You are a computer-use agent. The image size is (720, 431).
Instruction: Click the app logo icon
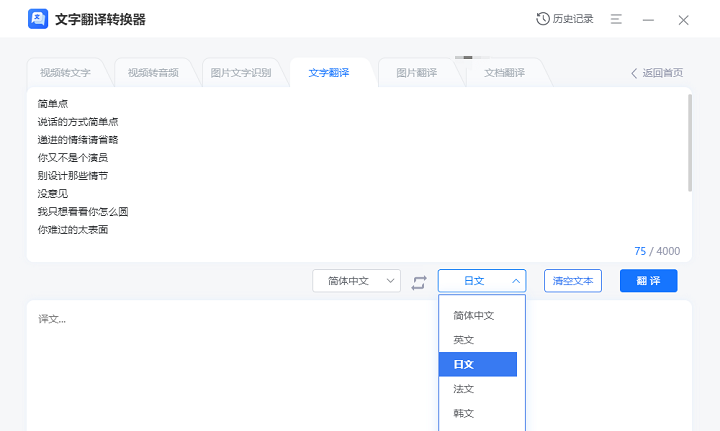38,19
